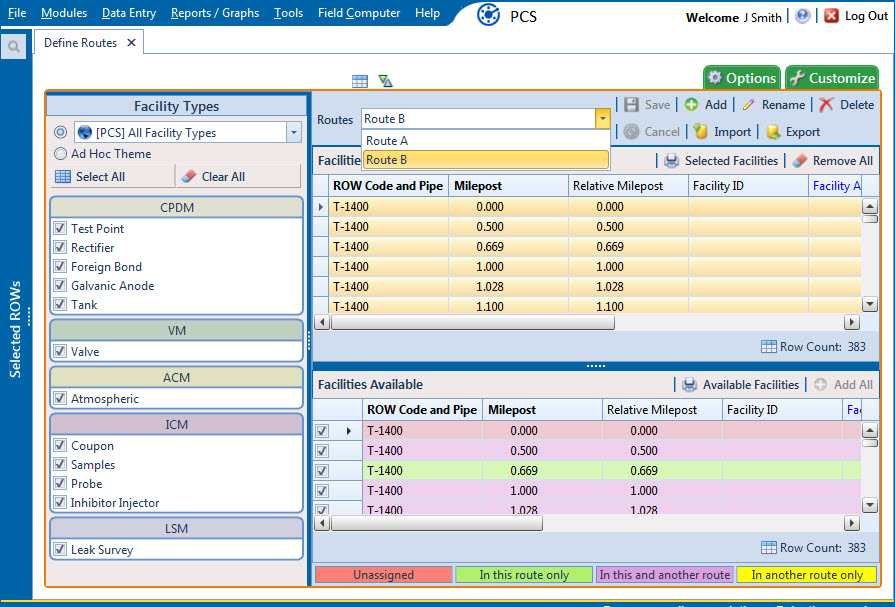This screenshot has width=895, height=607.
Task: Open the File menu
Action: [17, 13]
